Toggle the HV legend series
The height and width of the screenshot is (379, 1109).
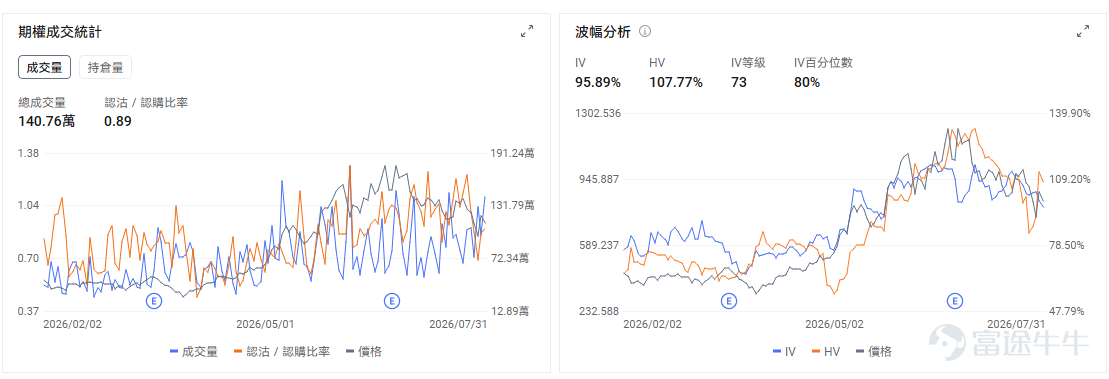(825, 351)
